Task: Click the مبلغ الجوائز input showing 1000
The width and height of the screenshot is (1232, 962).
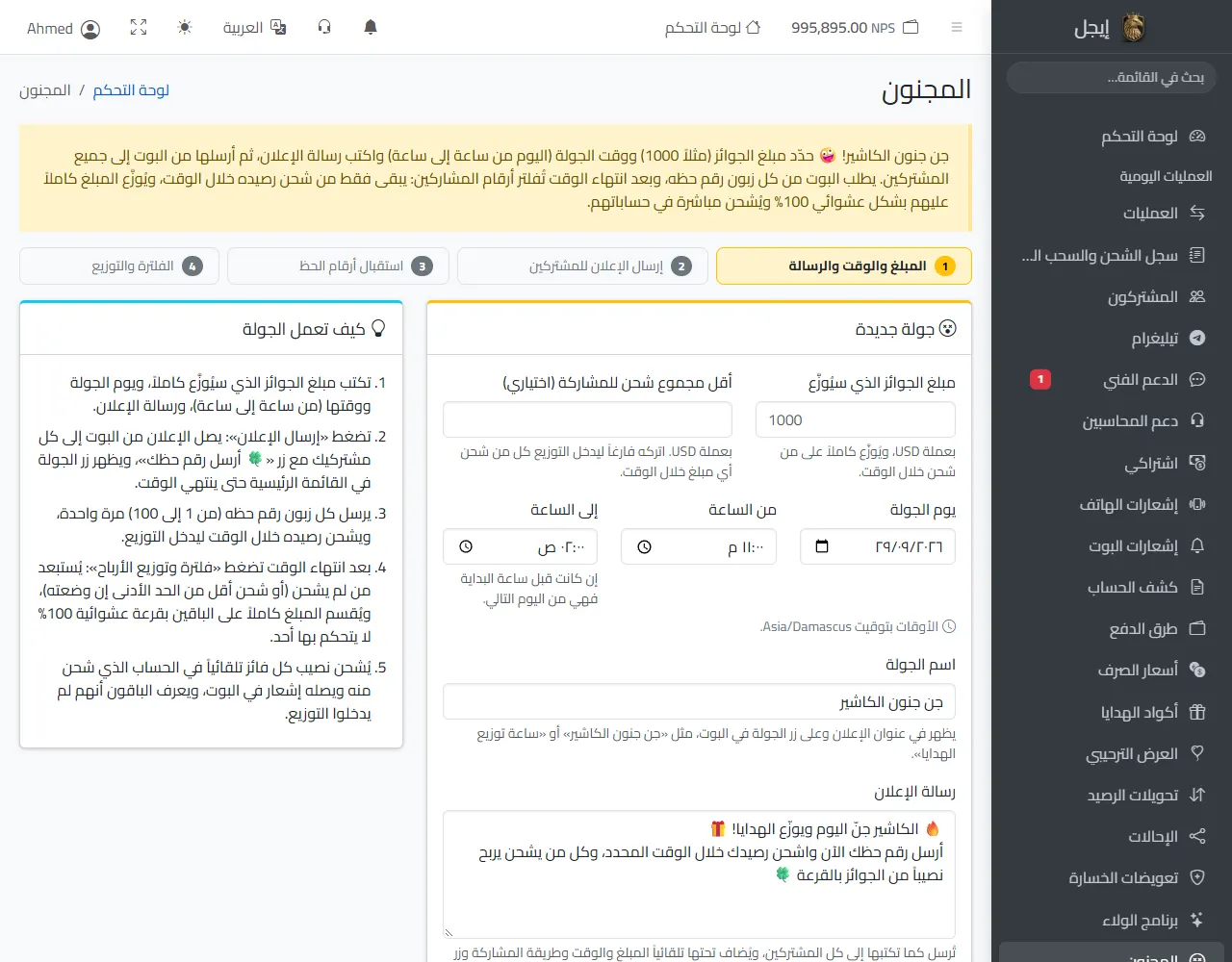Action: click(x=856, y=420)
